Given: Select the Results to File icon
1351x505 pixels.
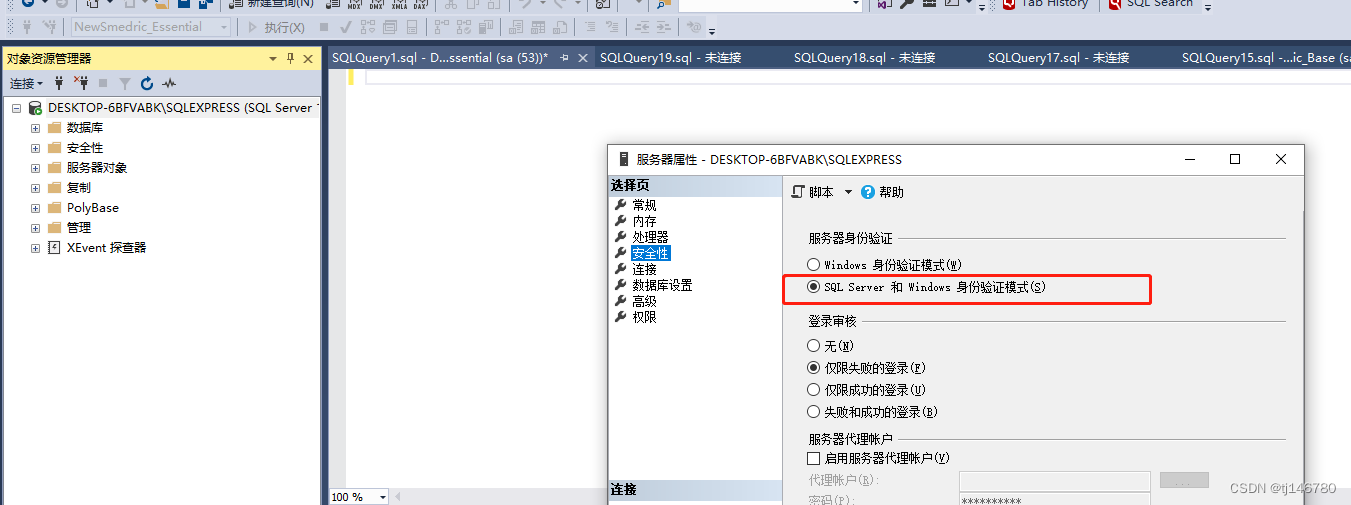Looking at the screenshot, I should [x=560, y=27].
